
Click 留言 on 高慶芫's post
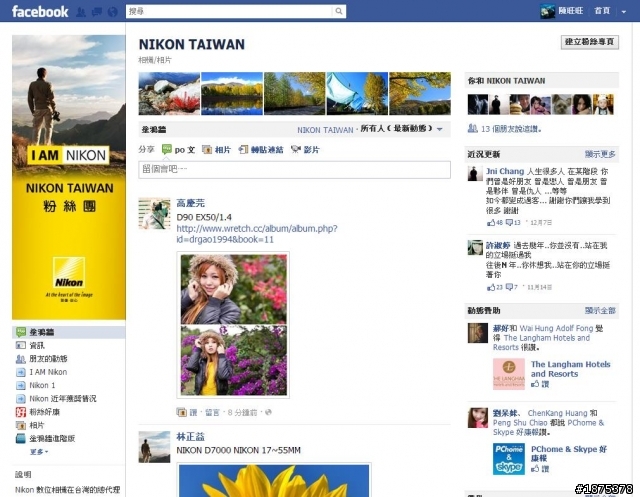pyautogui.click(x=212, y=413)
